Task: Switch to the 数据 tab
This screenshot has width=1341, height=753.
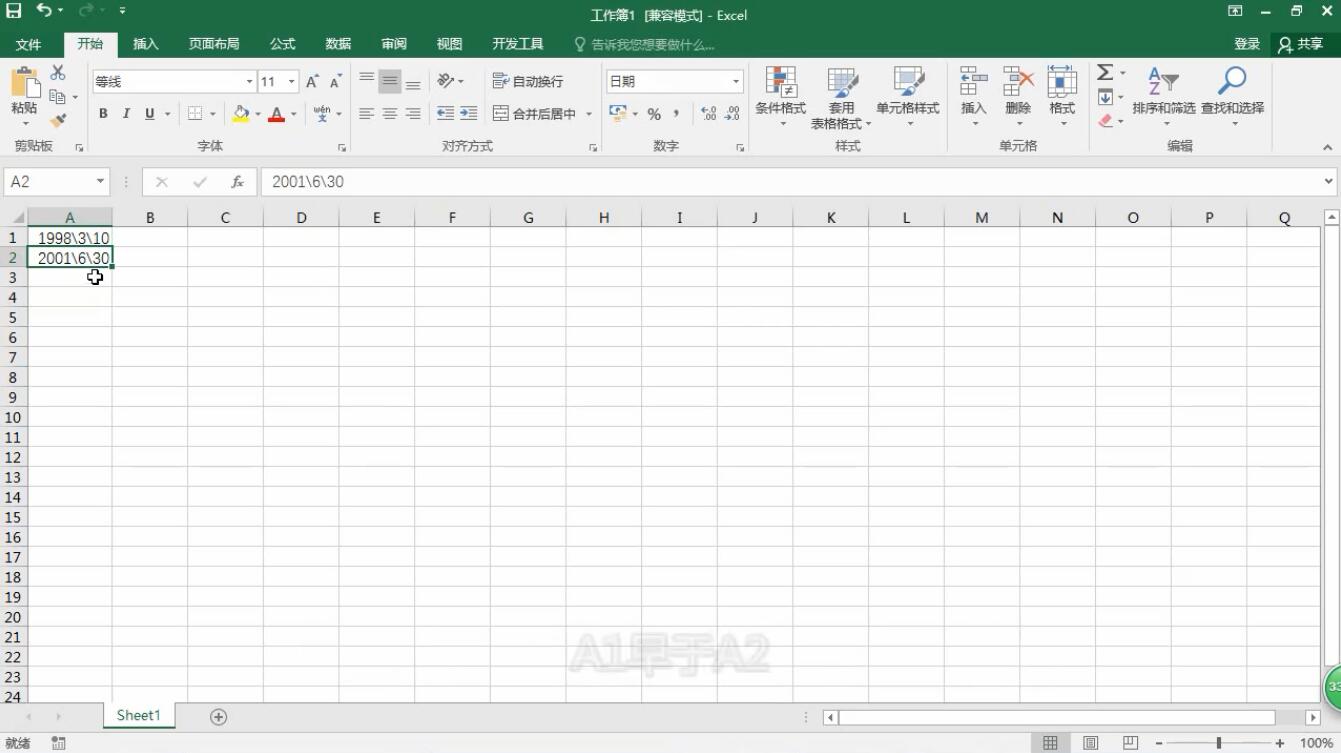Action: (x=338, y=44)
